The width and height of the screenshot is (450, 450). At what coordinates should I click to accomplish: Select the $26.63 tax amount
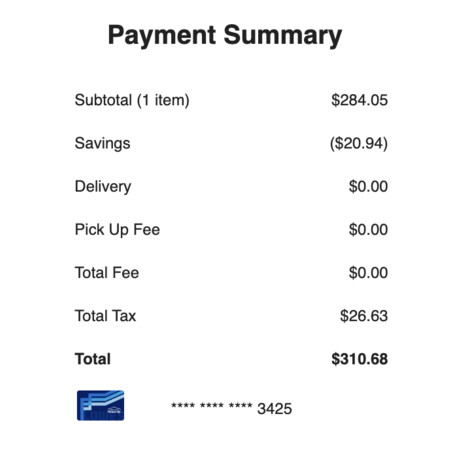pos(364,316)
